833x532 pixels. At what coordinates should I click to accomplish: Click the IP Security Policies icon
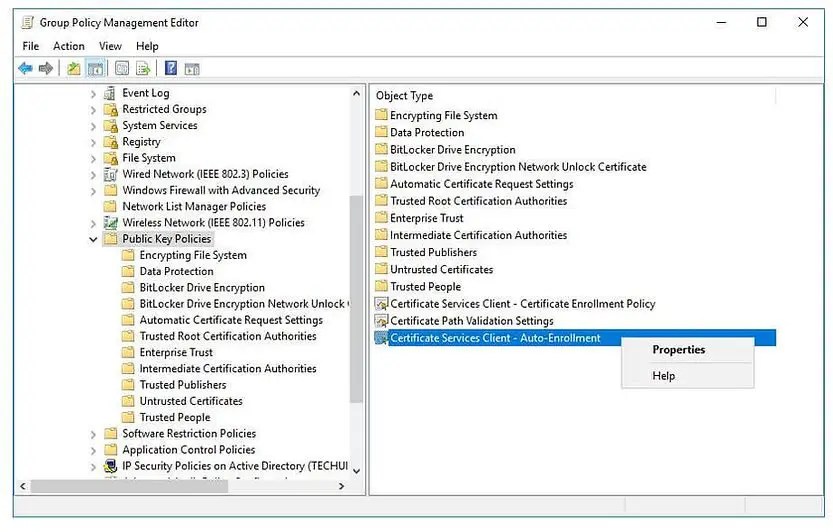[110, 466]
